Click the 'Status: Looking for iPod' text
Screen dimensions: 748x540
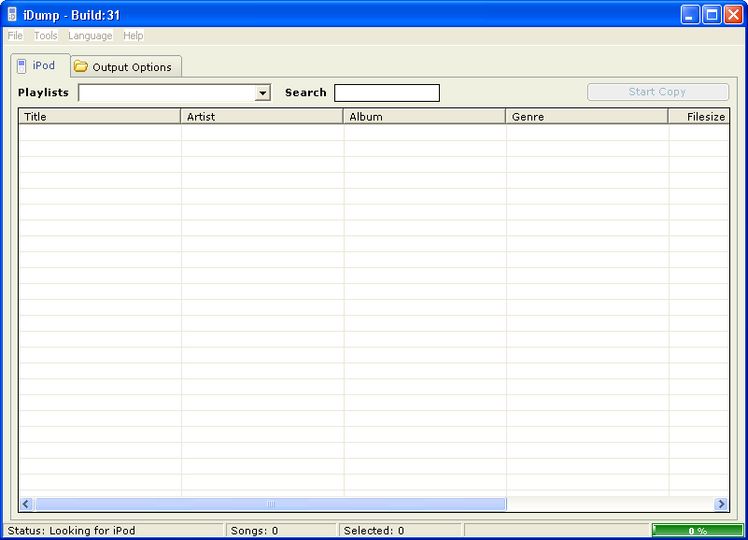[x=72, y=530]
